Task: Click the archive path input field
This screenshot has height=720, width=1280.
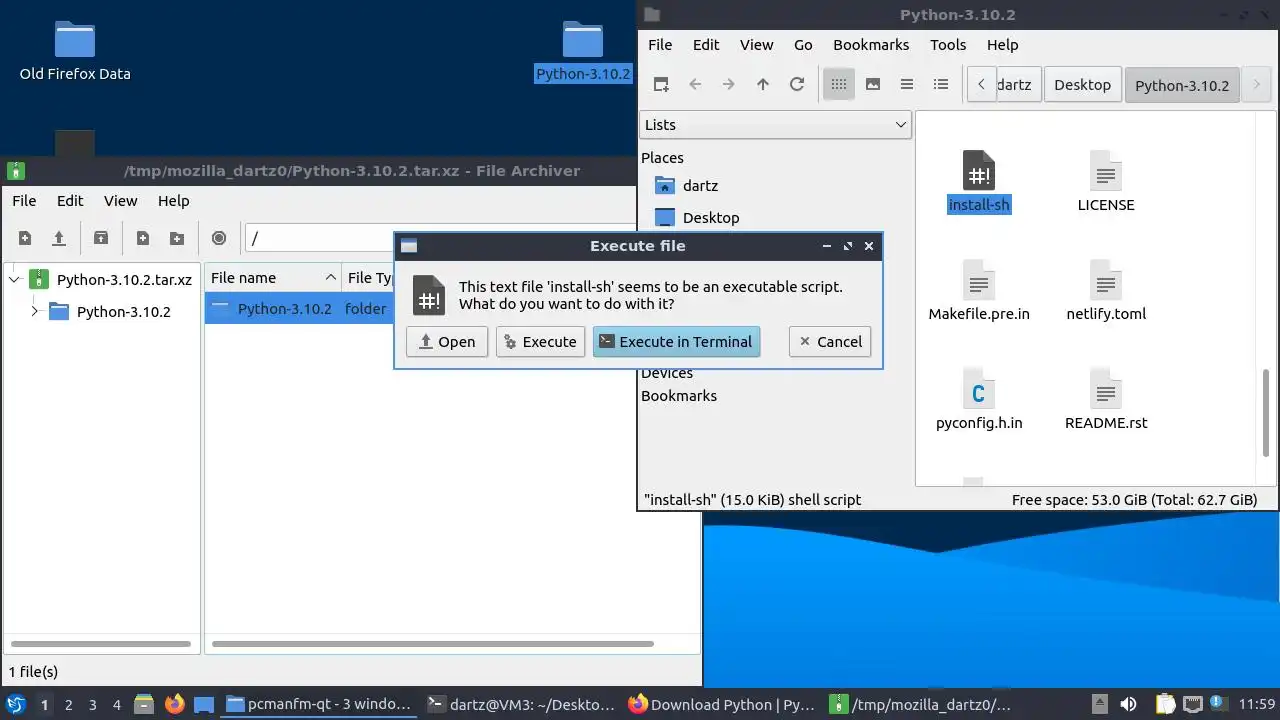Action: coord(320,238)
